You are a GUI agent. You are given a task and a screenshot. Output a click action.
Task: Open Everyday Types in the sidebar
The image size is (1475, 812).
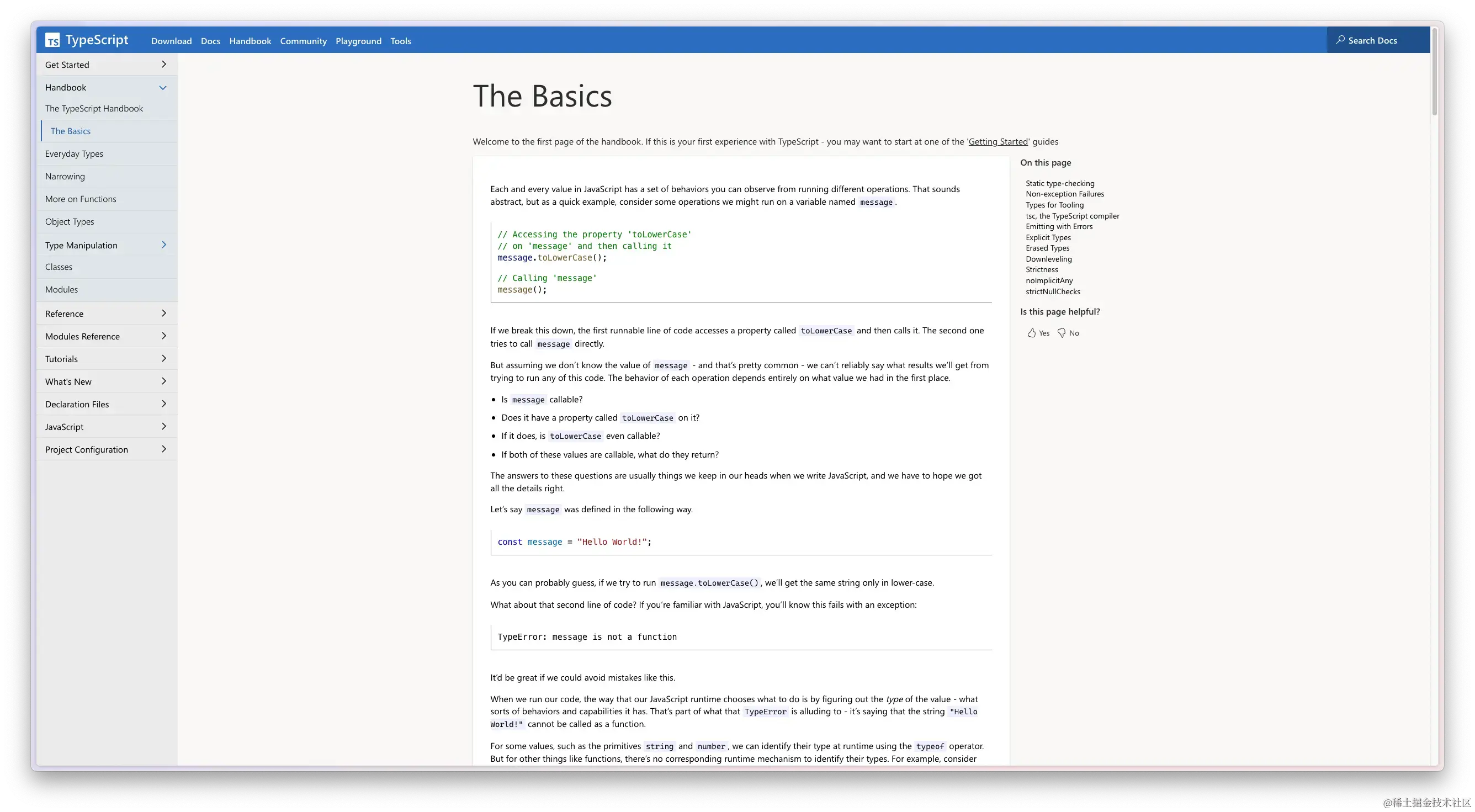74,153
